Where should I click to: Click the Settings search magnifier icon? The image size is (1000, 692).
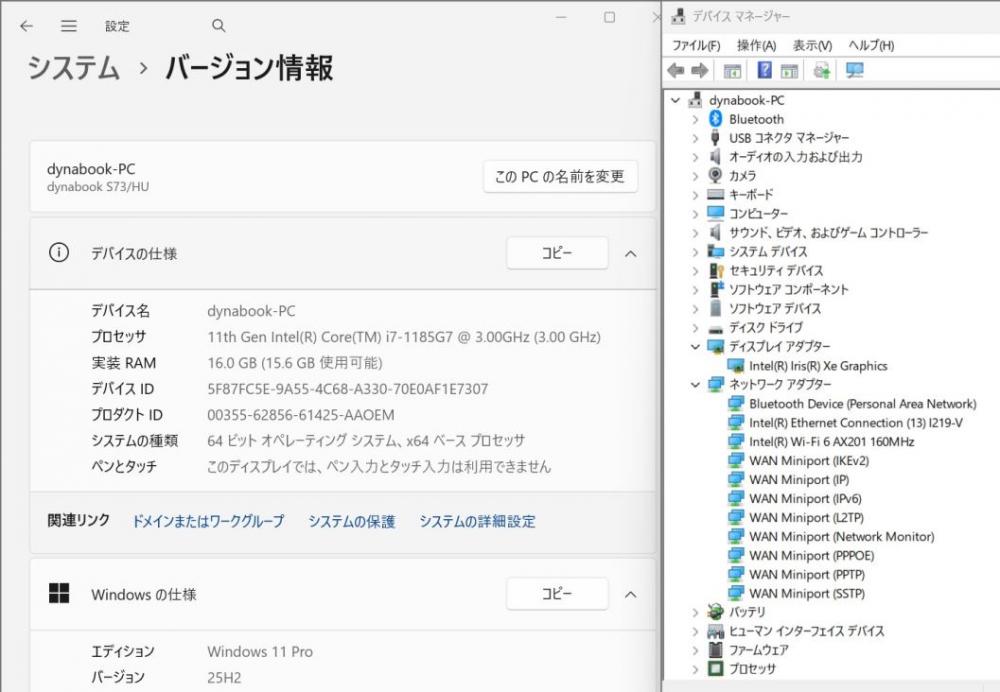click(x=219, y=26)
